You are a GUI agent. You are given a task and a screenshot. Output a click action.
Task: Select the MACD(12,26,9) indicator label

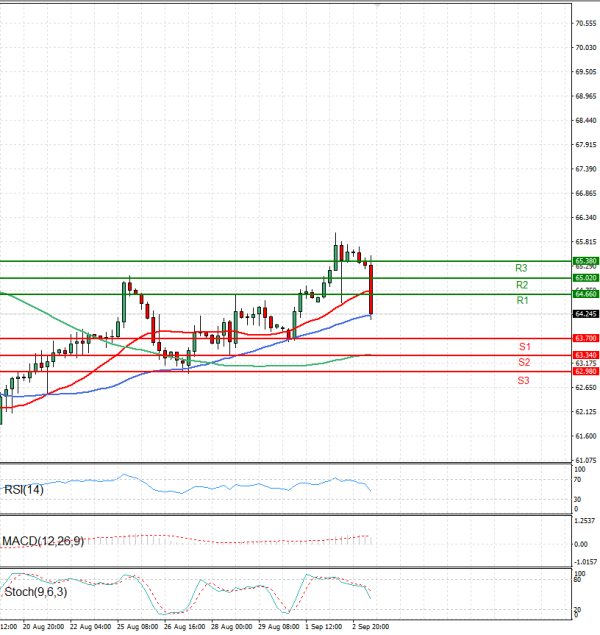coord(43,541)
